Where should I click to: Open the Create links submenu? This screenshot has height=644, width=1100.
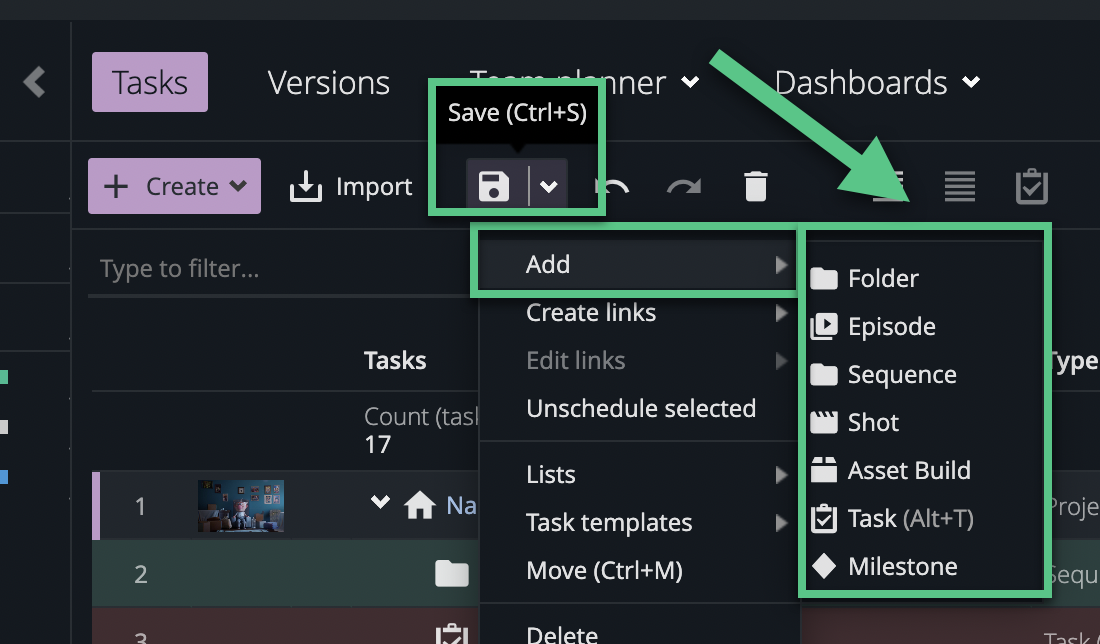[x=591, y=312]
